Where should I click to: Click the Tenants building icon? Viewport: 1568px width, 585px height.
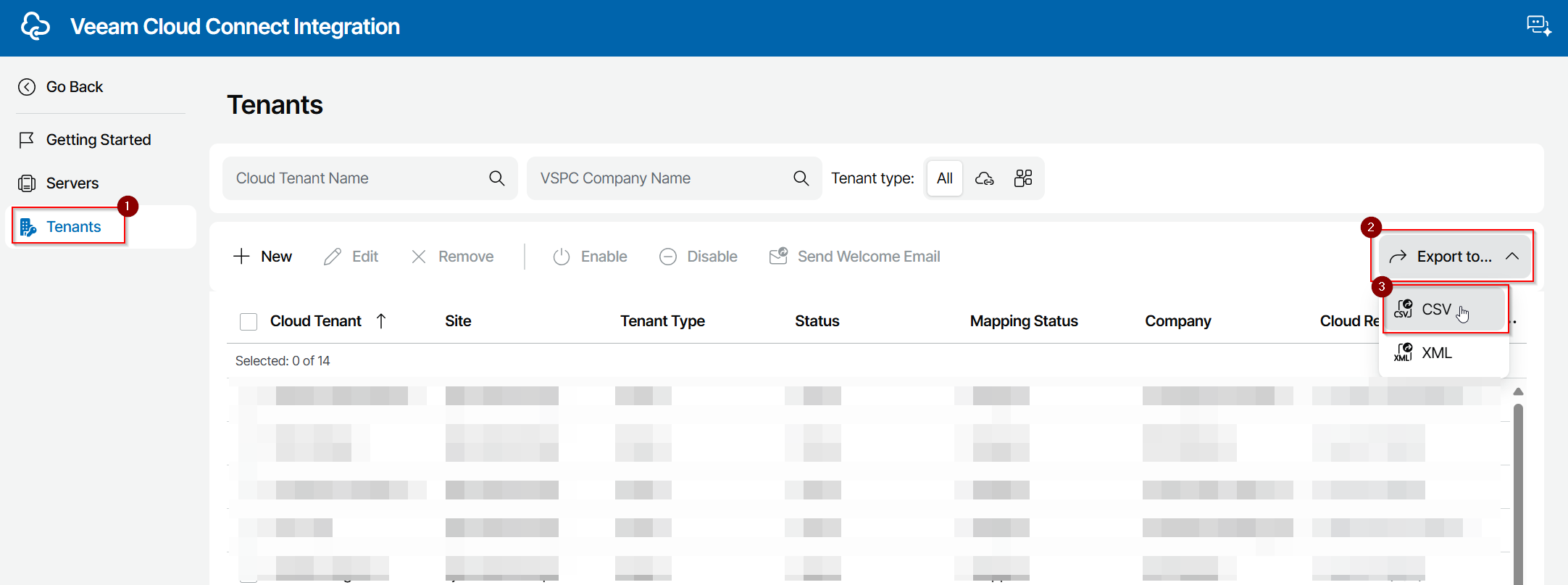point(28,227)
